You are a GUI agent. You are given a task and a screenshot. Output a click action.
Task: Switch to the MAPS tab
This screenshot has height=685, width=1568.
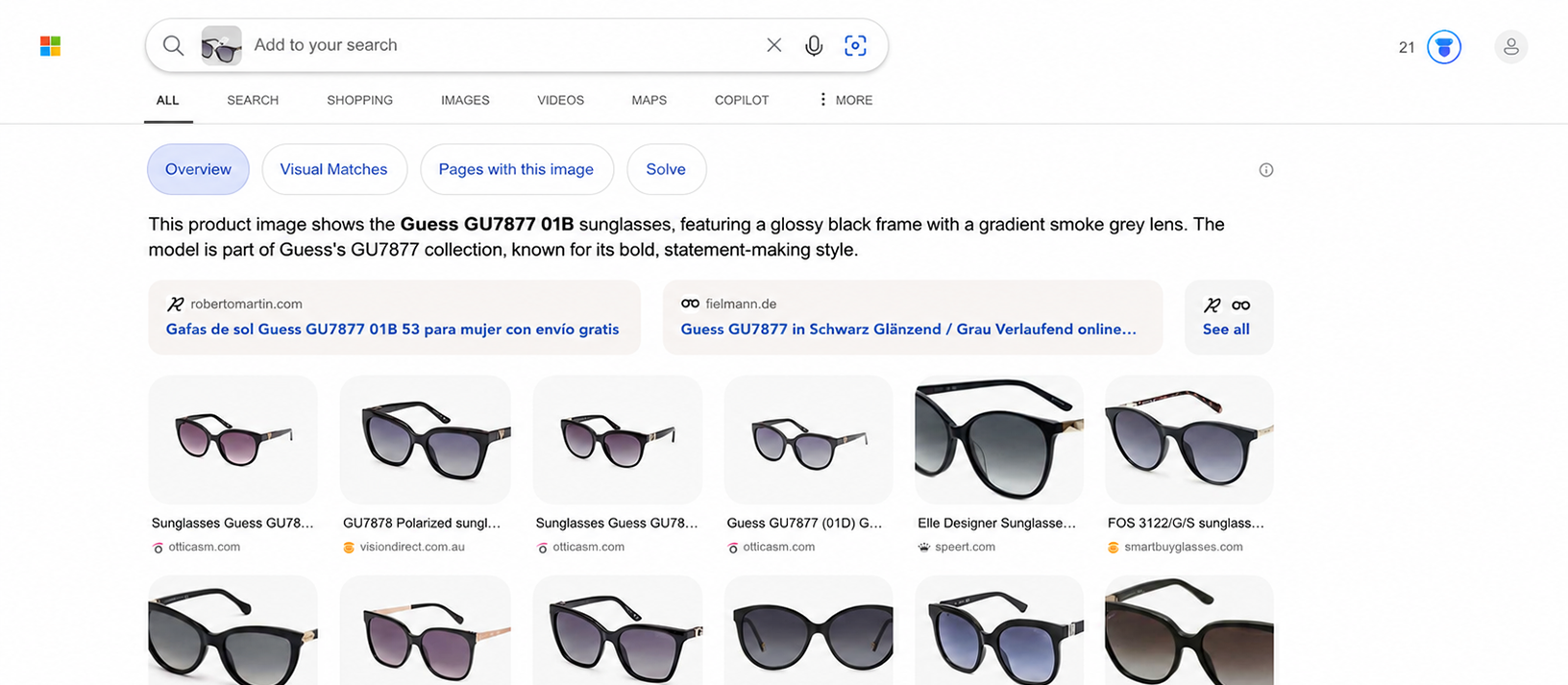649,100
